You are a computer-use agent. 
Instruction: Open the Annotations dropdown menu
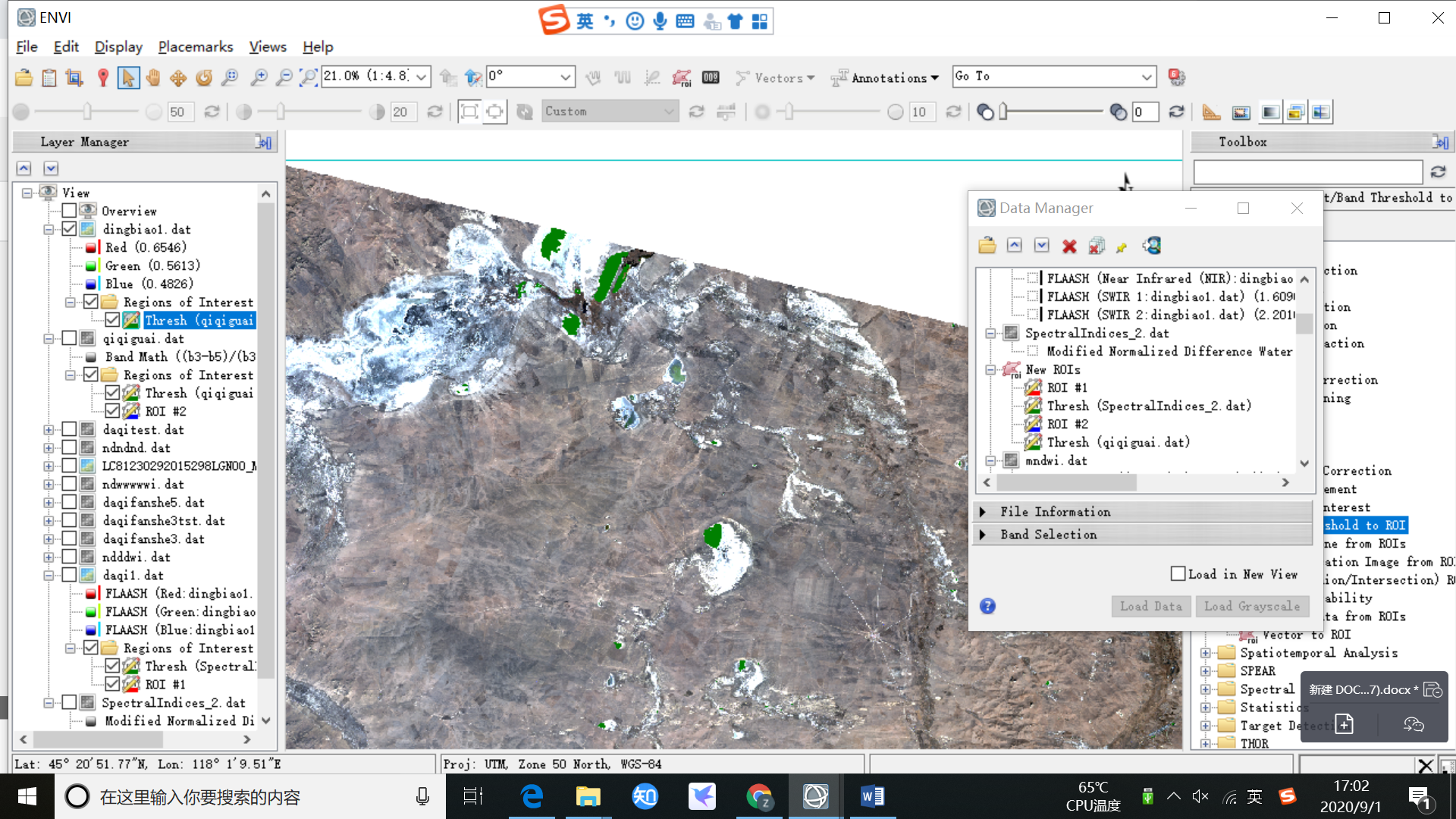885,77
